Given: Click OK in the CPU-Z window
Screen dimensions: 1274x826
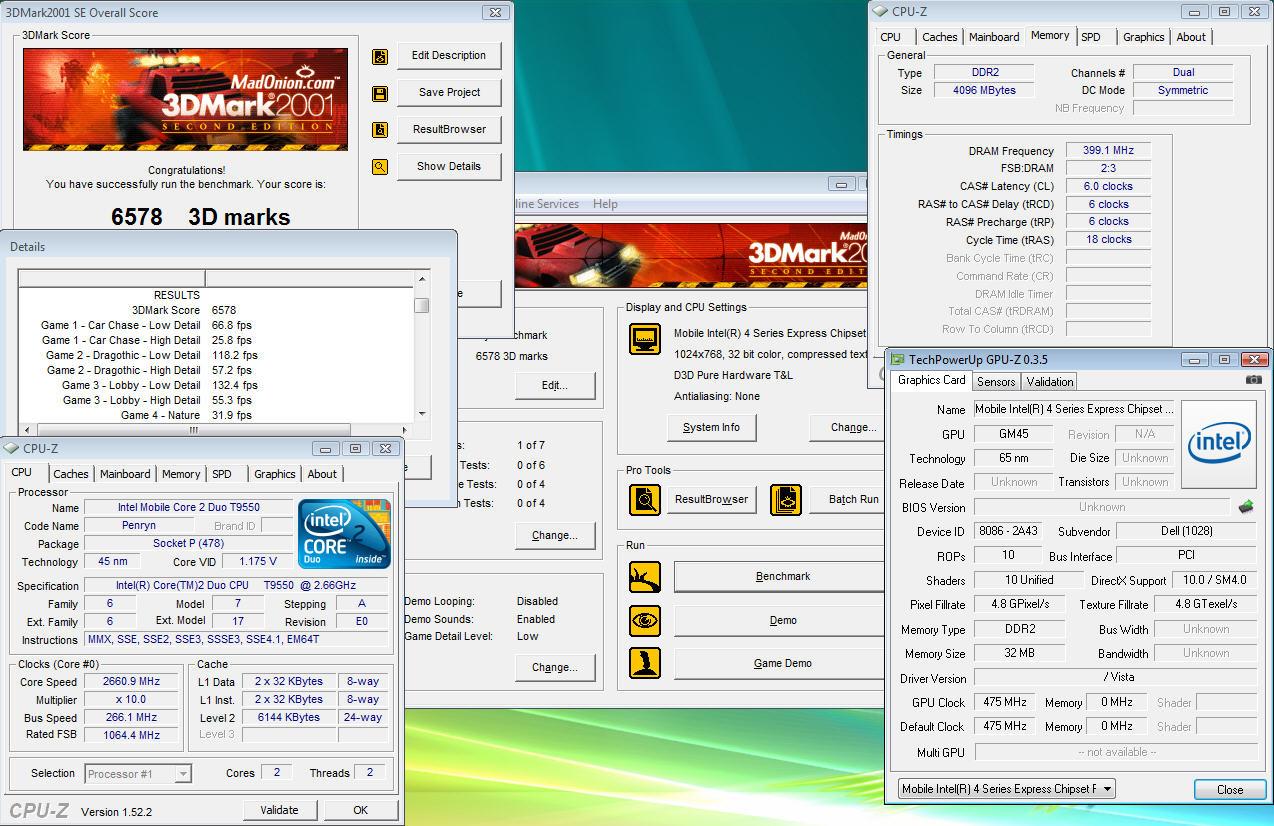Looking at the screenshot, I should click(x=360, y=810).
